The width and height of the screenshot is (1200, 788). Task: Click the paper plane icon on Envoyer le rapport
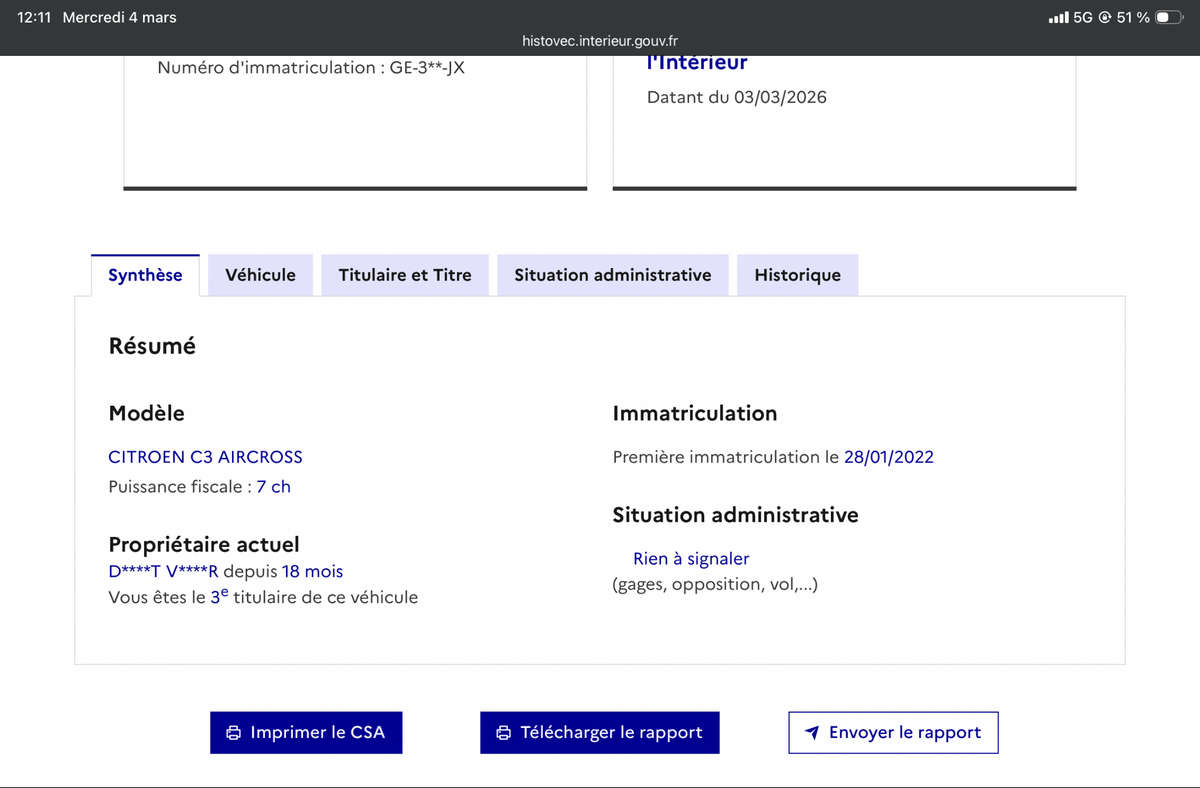tap(813, 732)
